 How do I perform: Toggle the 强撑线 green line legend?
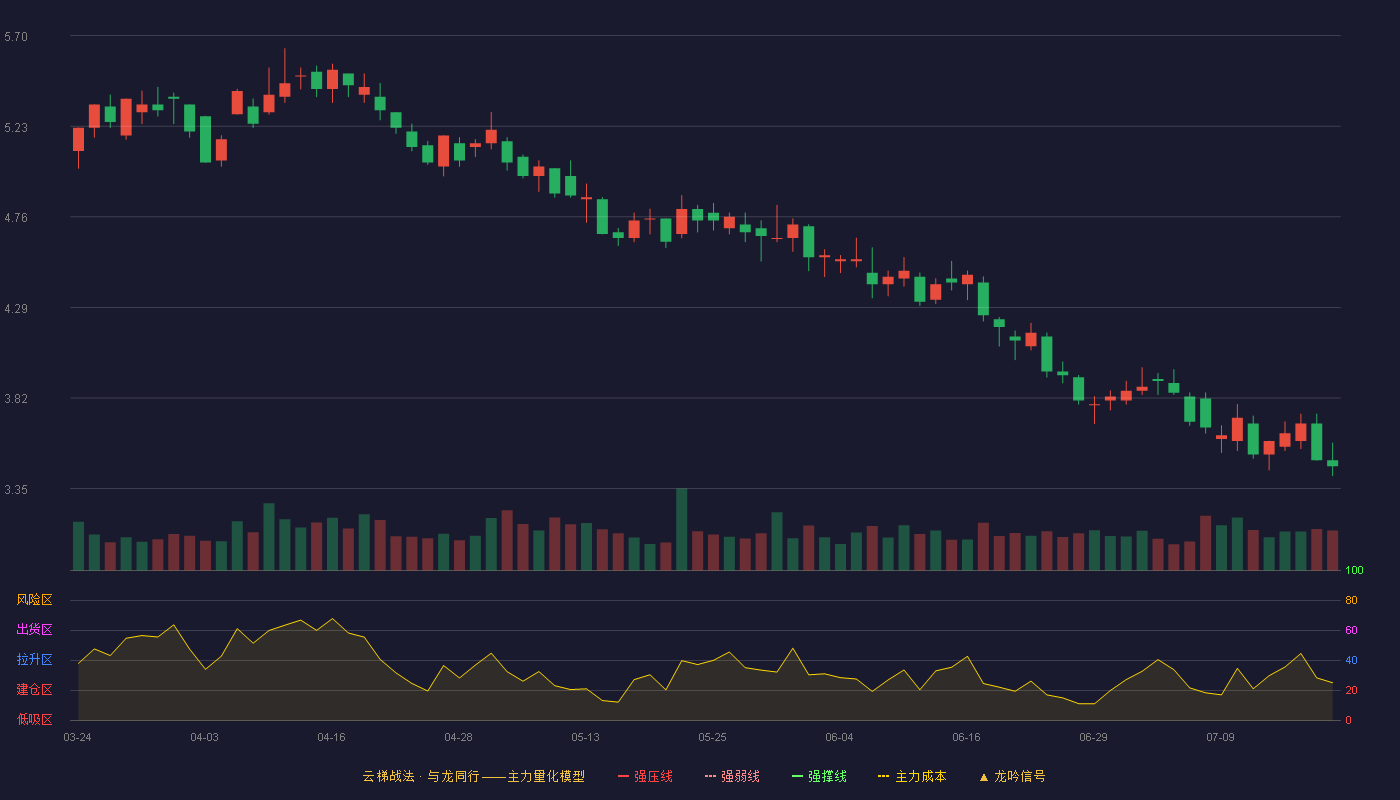tap(819, 776)
